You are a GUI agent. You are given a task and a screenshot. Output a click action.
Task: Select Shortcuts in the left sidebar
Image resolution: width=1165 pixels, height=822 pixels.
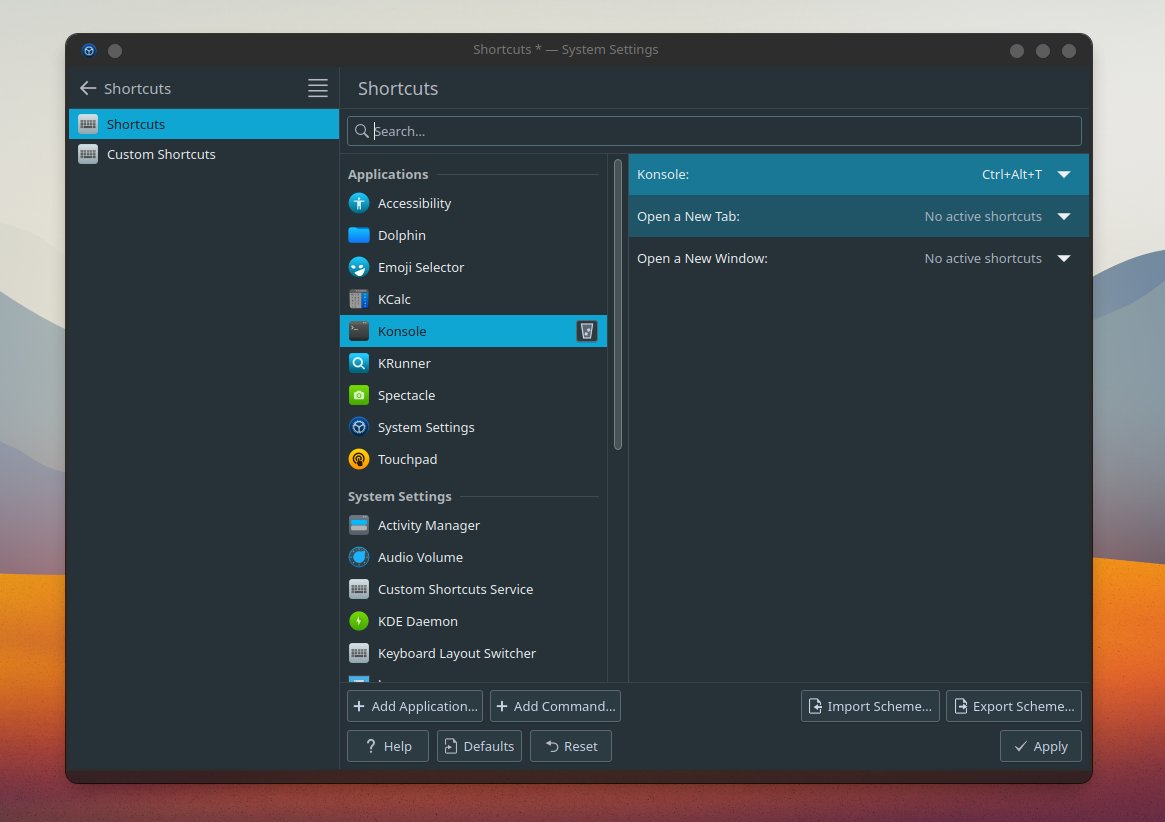(x=204, y=124)
